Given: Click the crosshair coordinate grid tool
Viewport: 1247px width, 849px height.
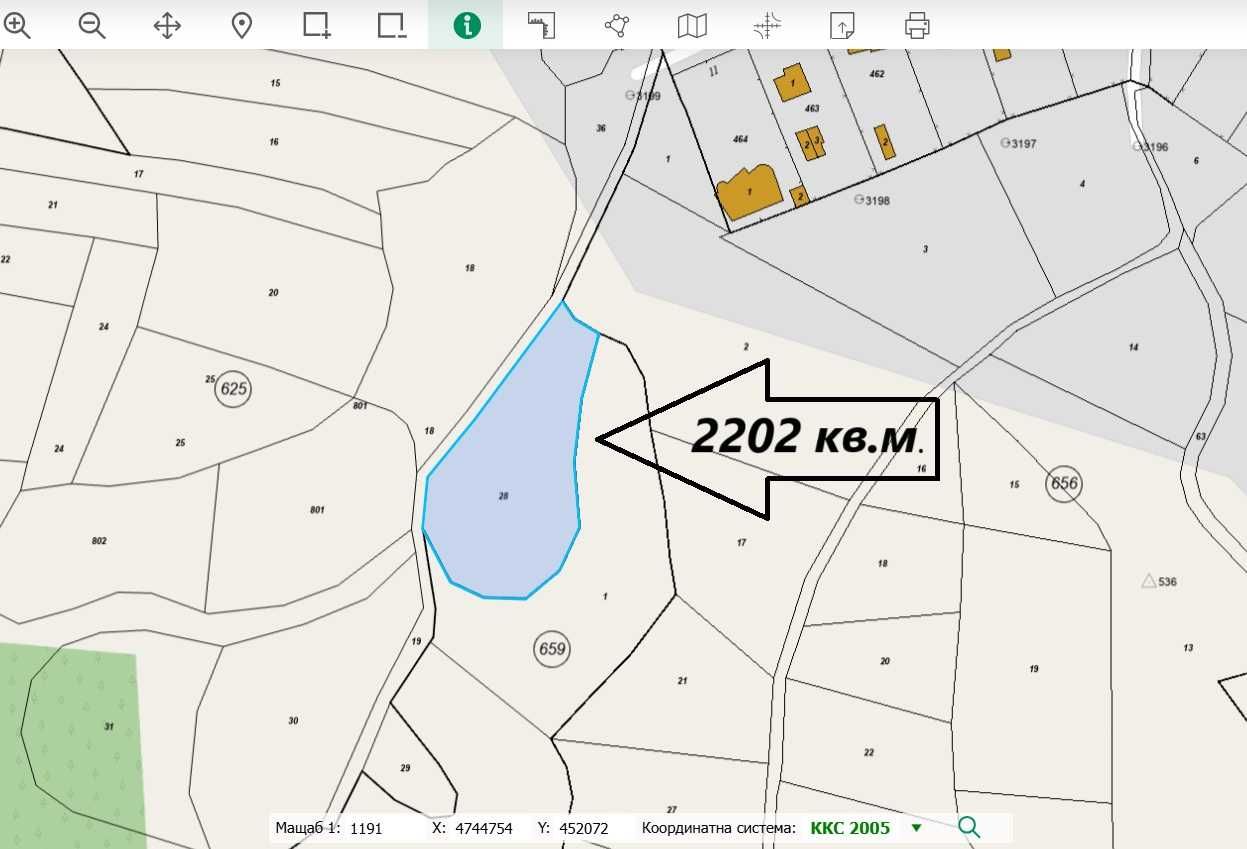Looking at the screenshot, I should click(x=767, y=25).
